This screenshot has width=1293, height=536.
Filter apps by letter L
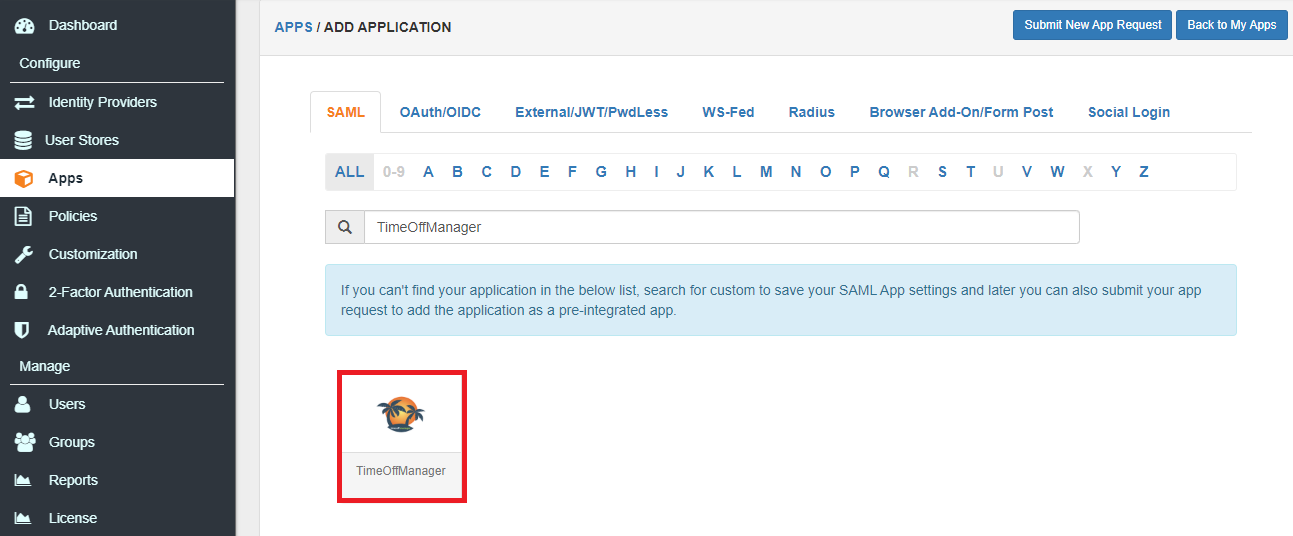coord(736,172)
